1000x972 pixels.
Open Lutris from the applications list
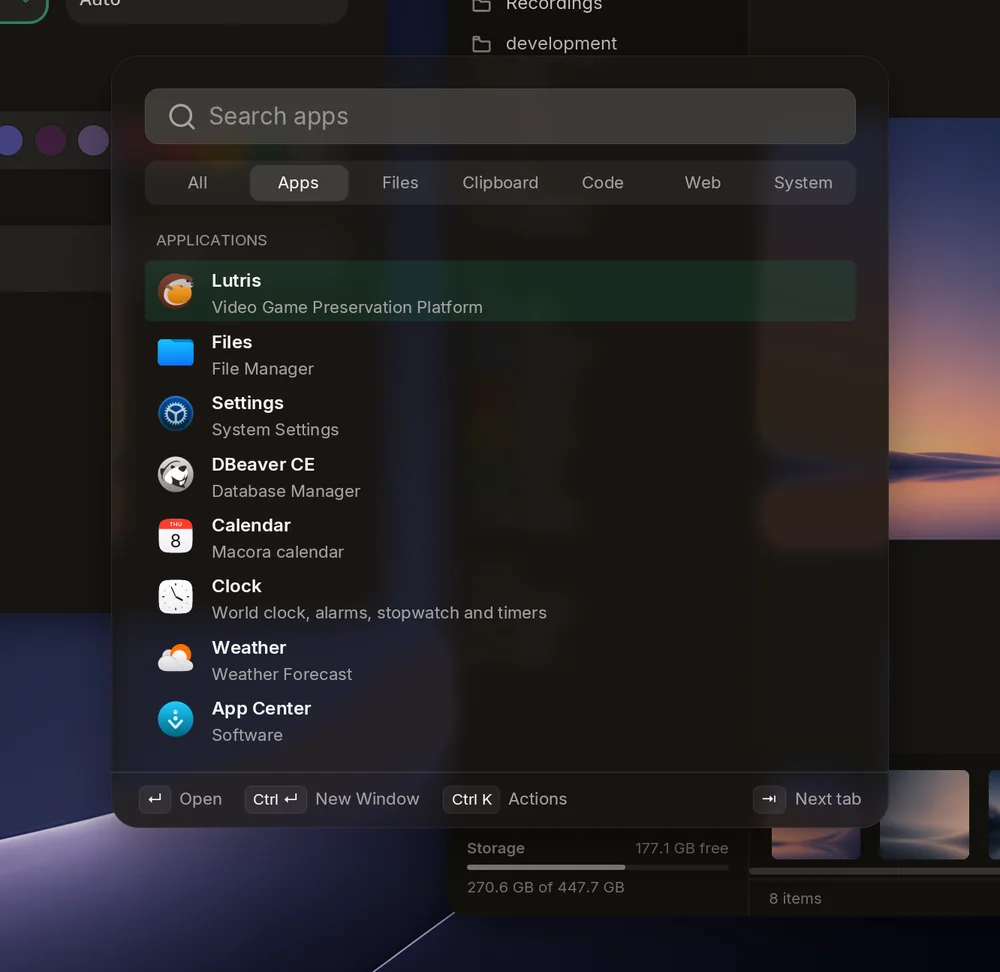(x=500, y=291)
